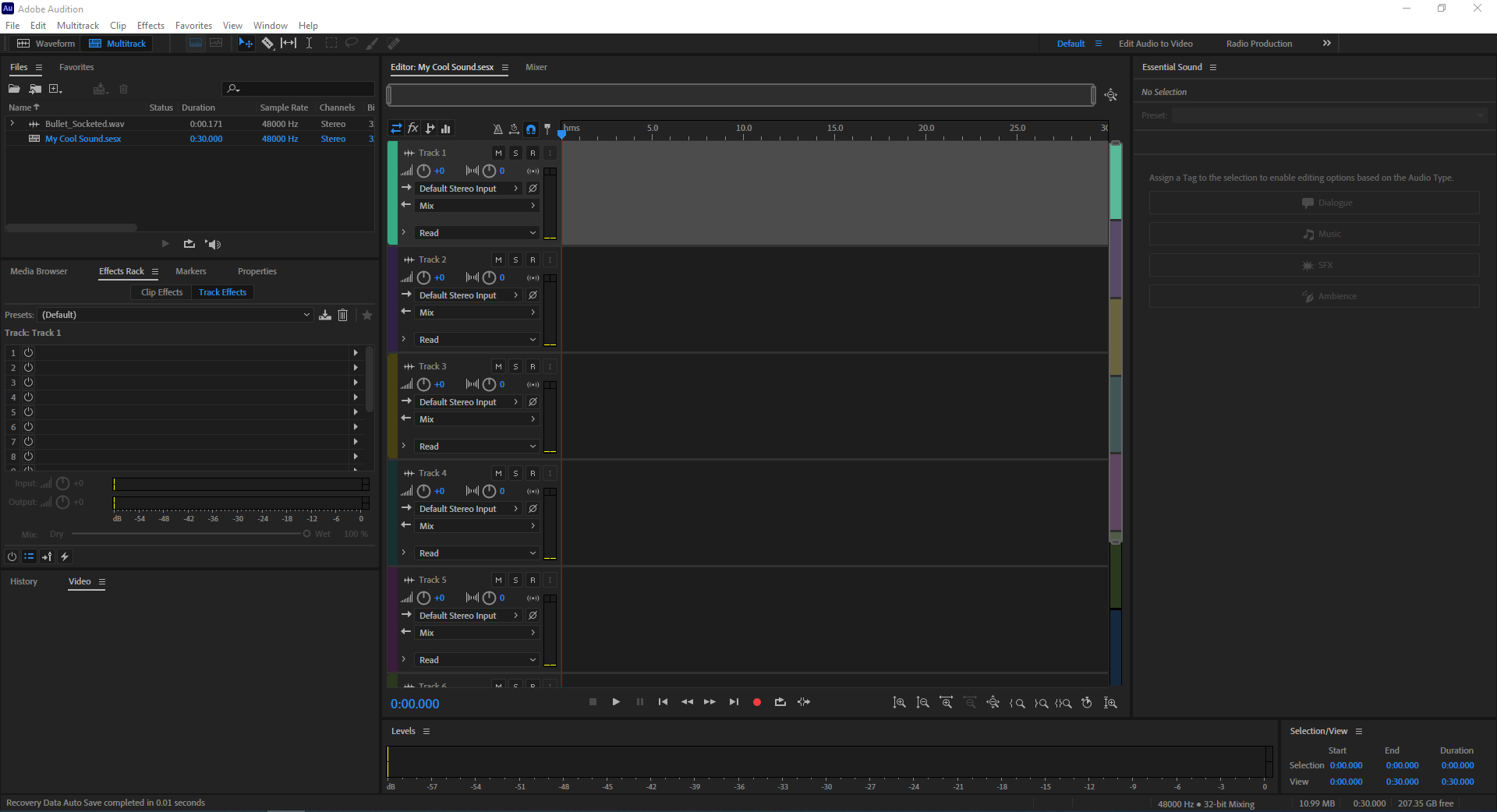This screenshot has width=1497, height=812.
Task: Mute Track 4 with M button
Action: point(498,473)
